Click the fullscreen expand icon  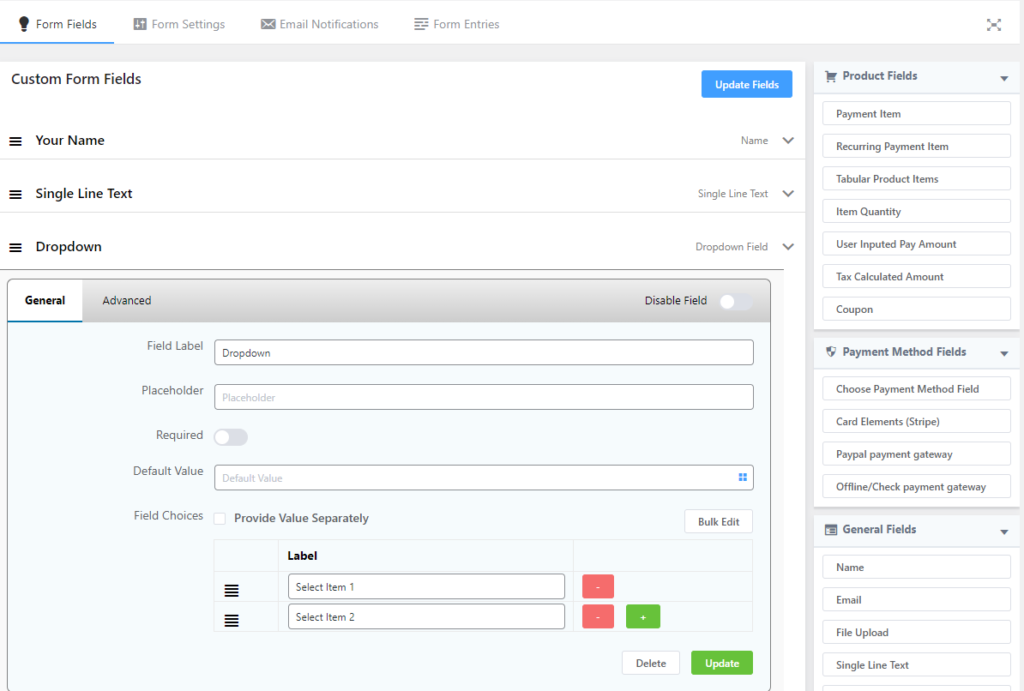click(x=993, y=25)
